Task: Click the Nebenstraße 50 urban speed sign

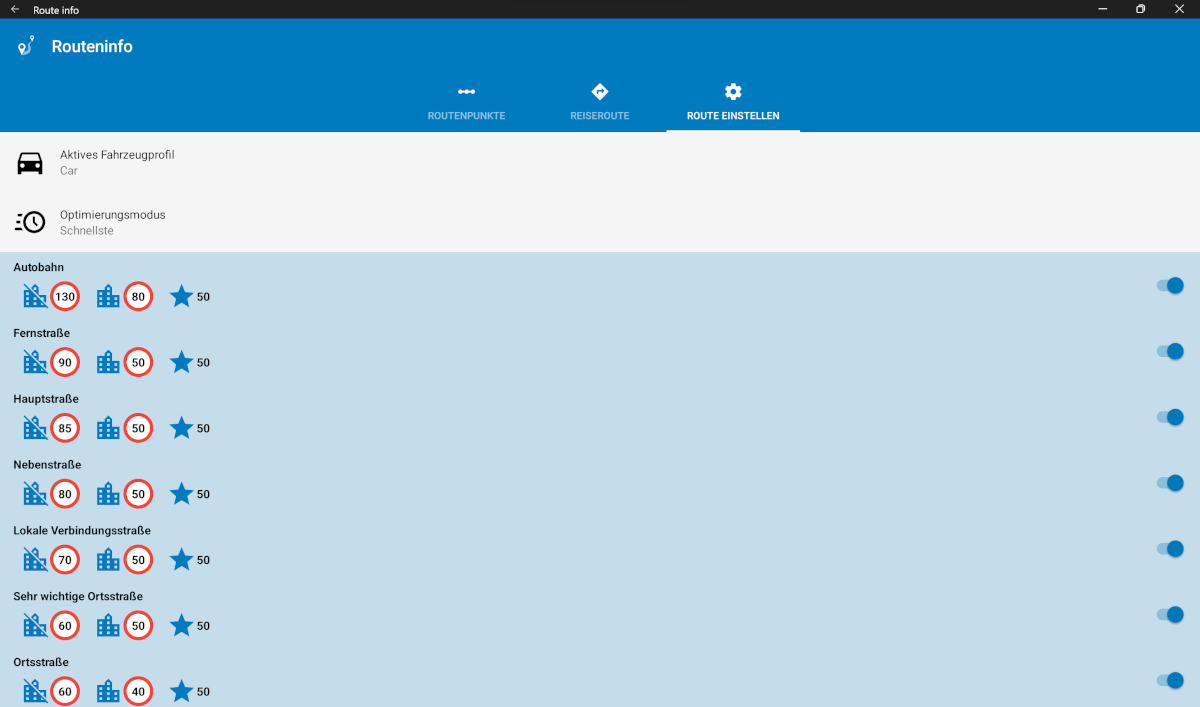Action: point(138,495)
